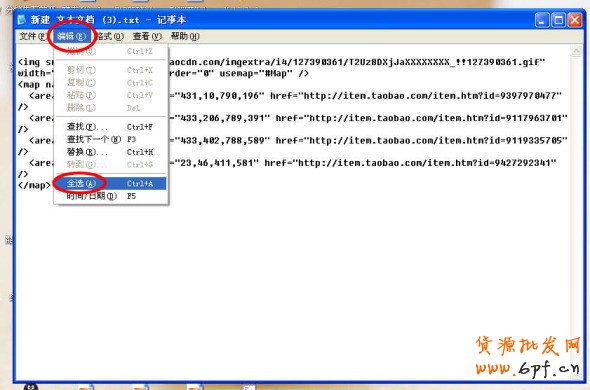
Task: Choose 替换(R)... menu entry
Action: (110, 152)
